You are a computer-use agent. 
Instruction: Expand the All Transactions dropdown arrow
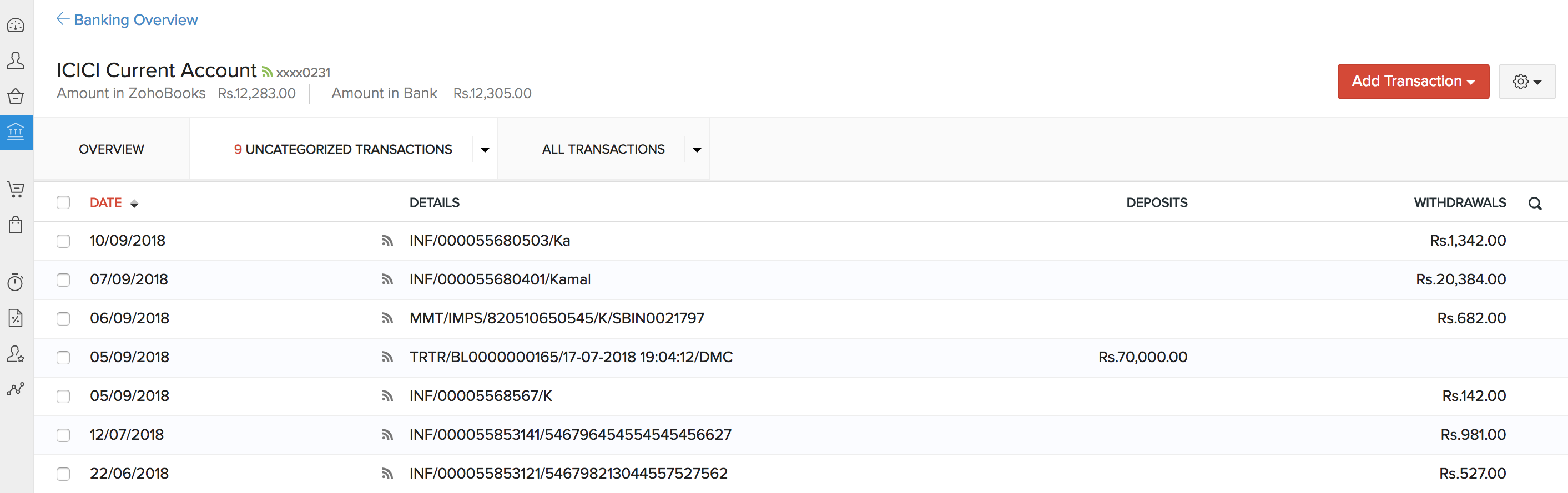click(697, 150)
